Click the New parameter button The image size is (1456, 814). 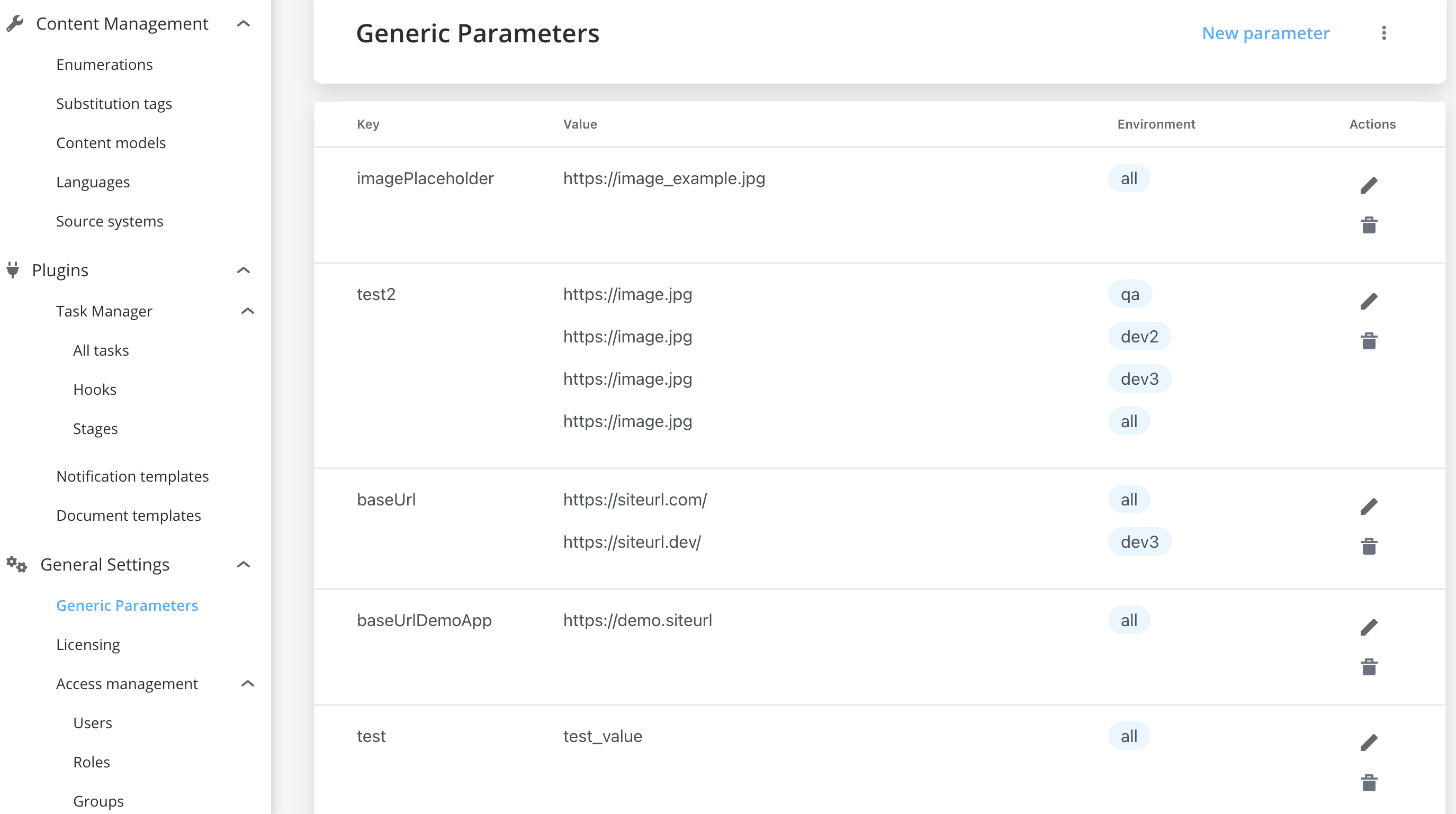(x=1265, y=33)
